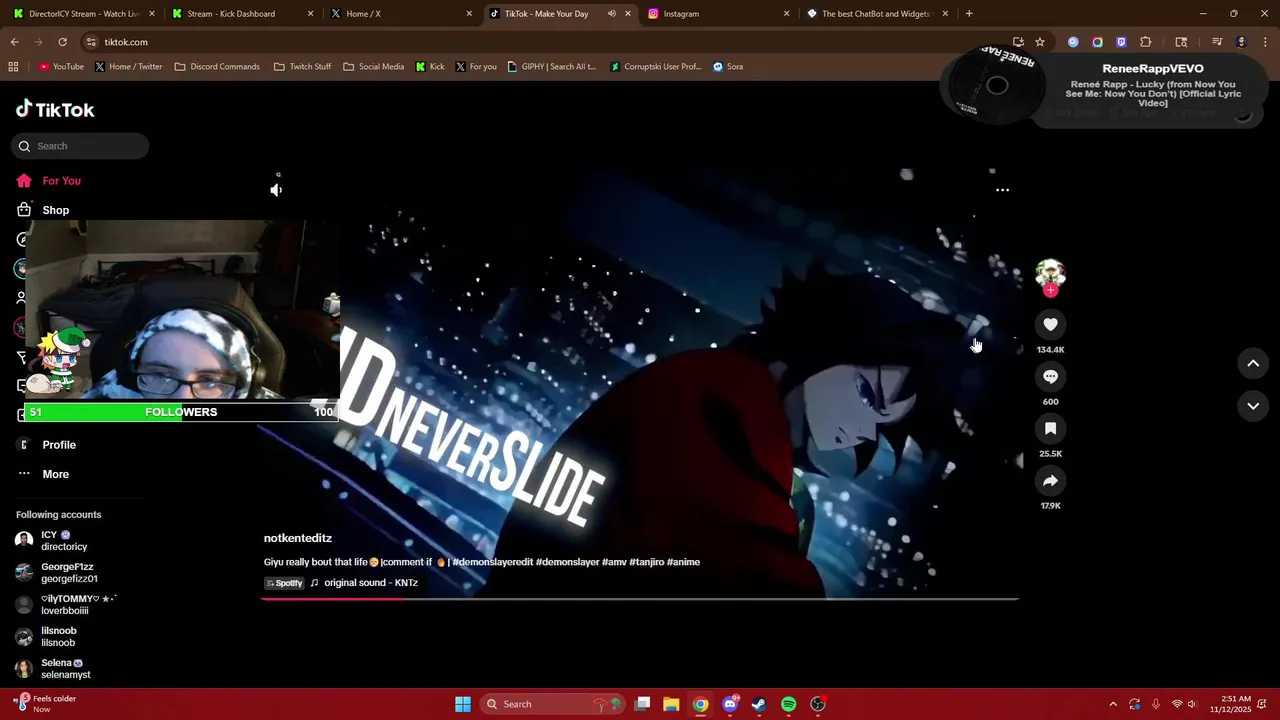Open Steam from the taskbar

coord(759,704)
